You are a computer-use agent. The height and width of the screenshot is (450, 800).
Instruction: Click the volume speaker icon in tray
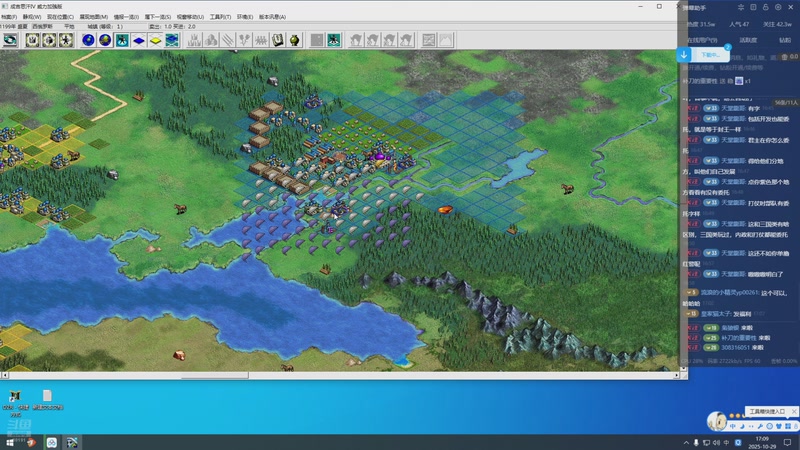click(x=716, y=442)
